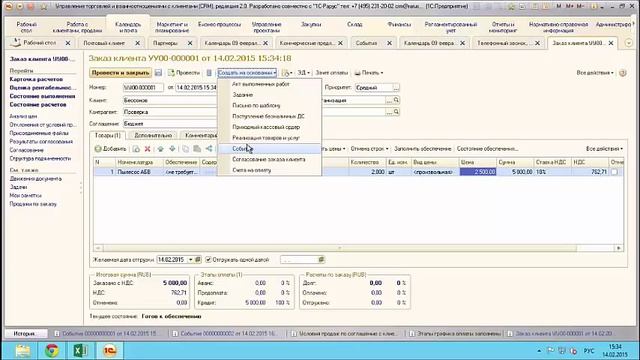
Task: Open the Закупки section in top menu
Action: click(311, 24)
